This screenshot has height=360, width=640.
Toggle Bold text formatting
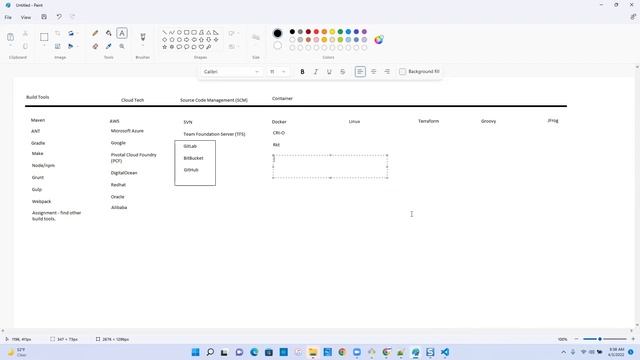pyautogui.click(x=302, y=71)
